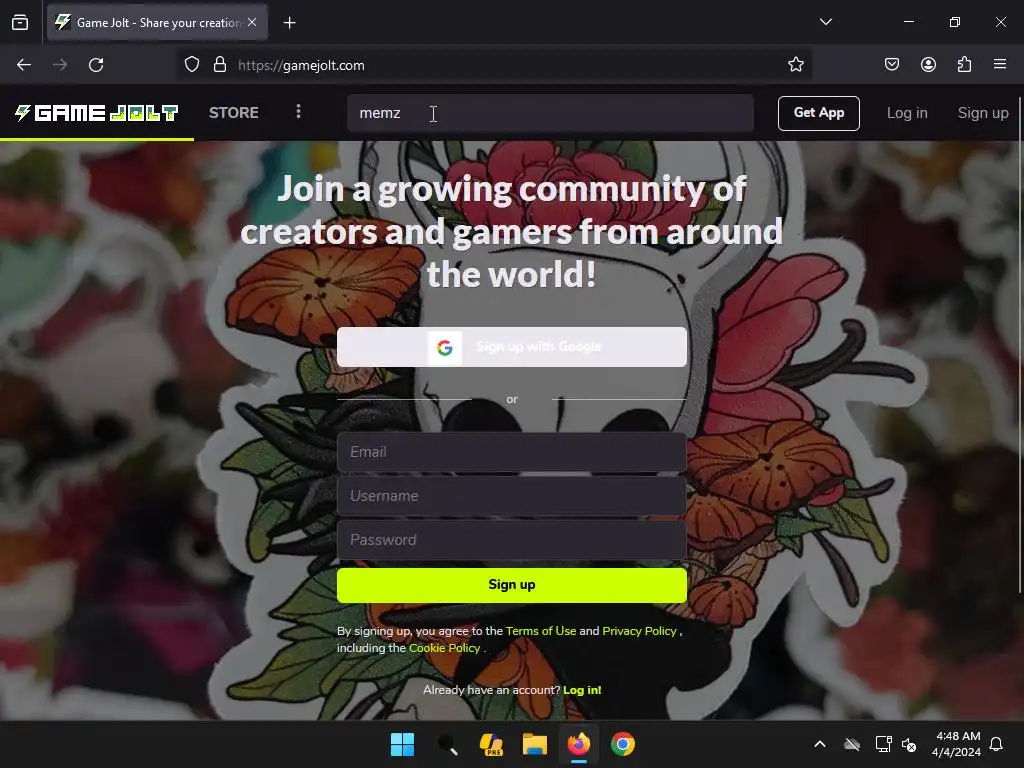Click Log in on the top navigation
This screenshot has height=768, width=1024.
pyautogui.click(x=907, y=113)
